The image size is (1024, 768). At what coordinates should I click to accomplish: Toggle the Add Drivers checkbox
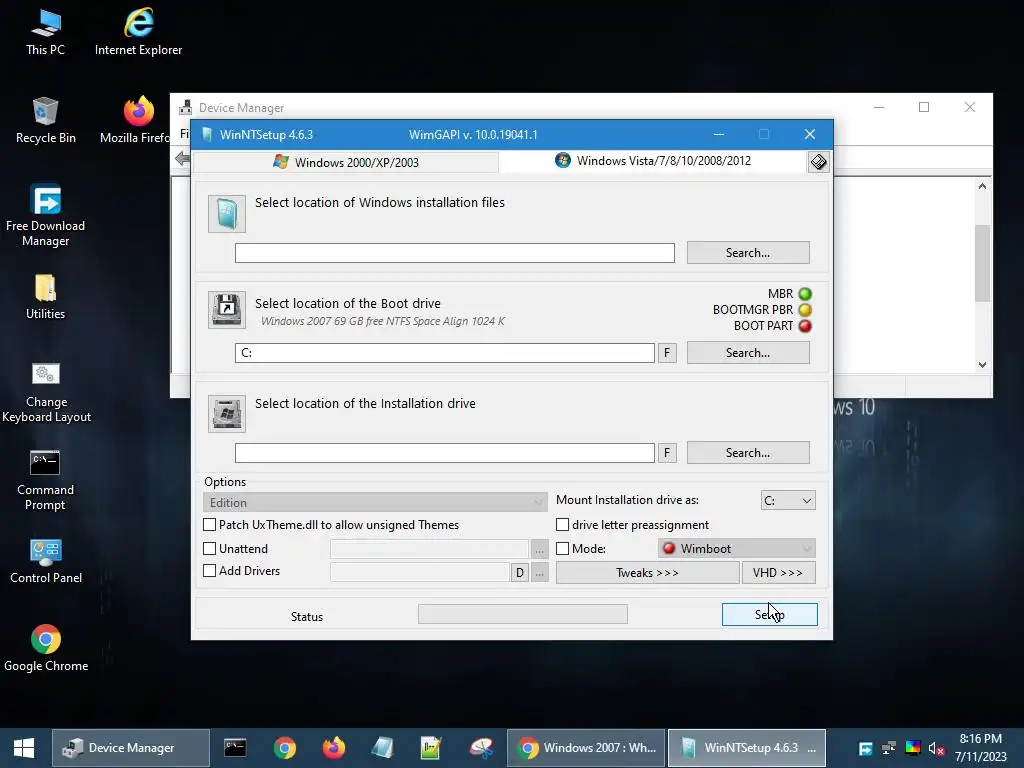coord(210,571)
